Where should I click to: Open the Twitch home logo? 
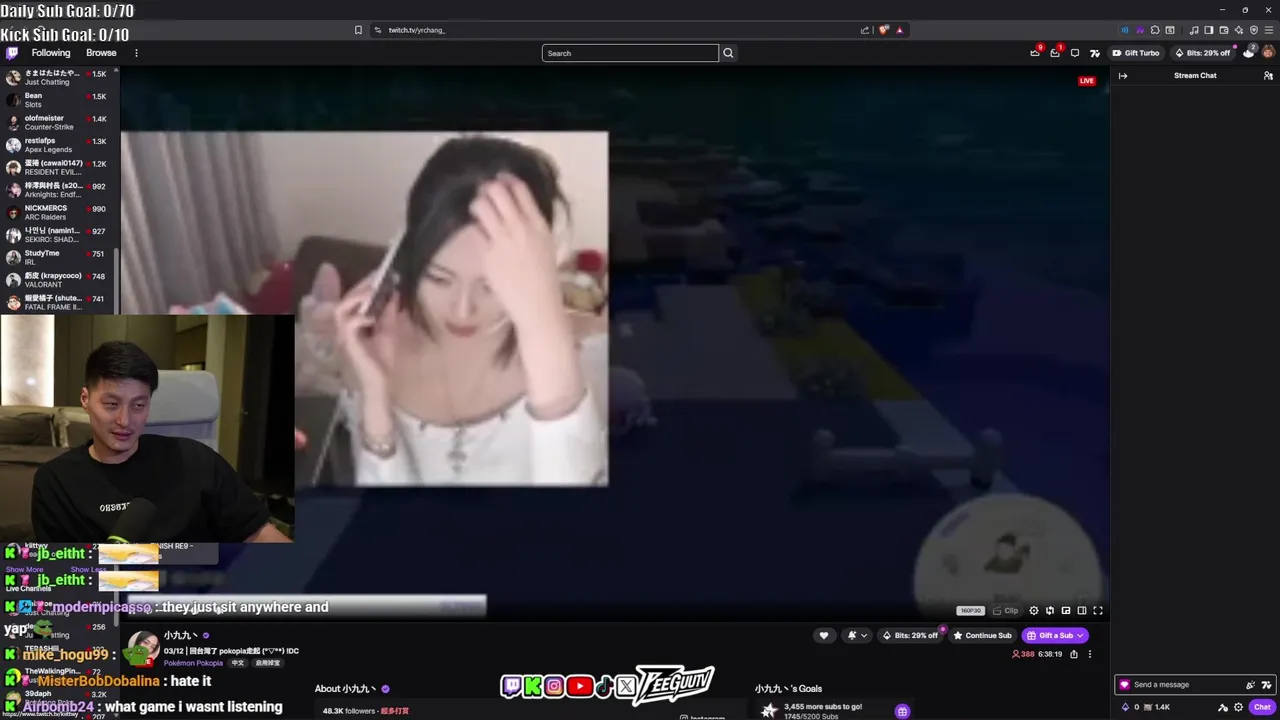click(12, 53)
